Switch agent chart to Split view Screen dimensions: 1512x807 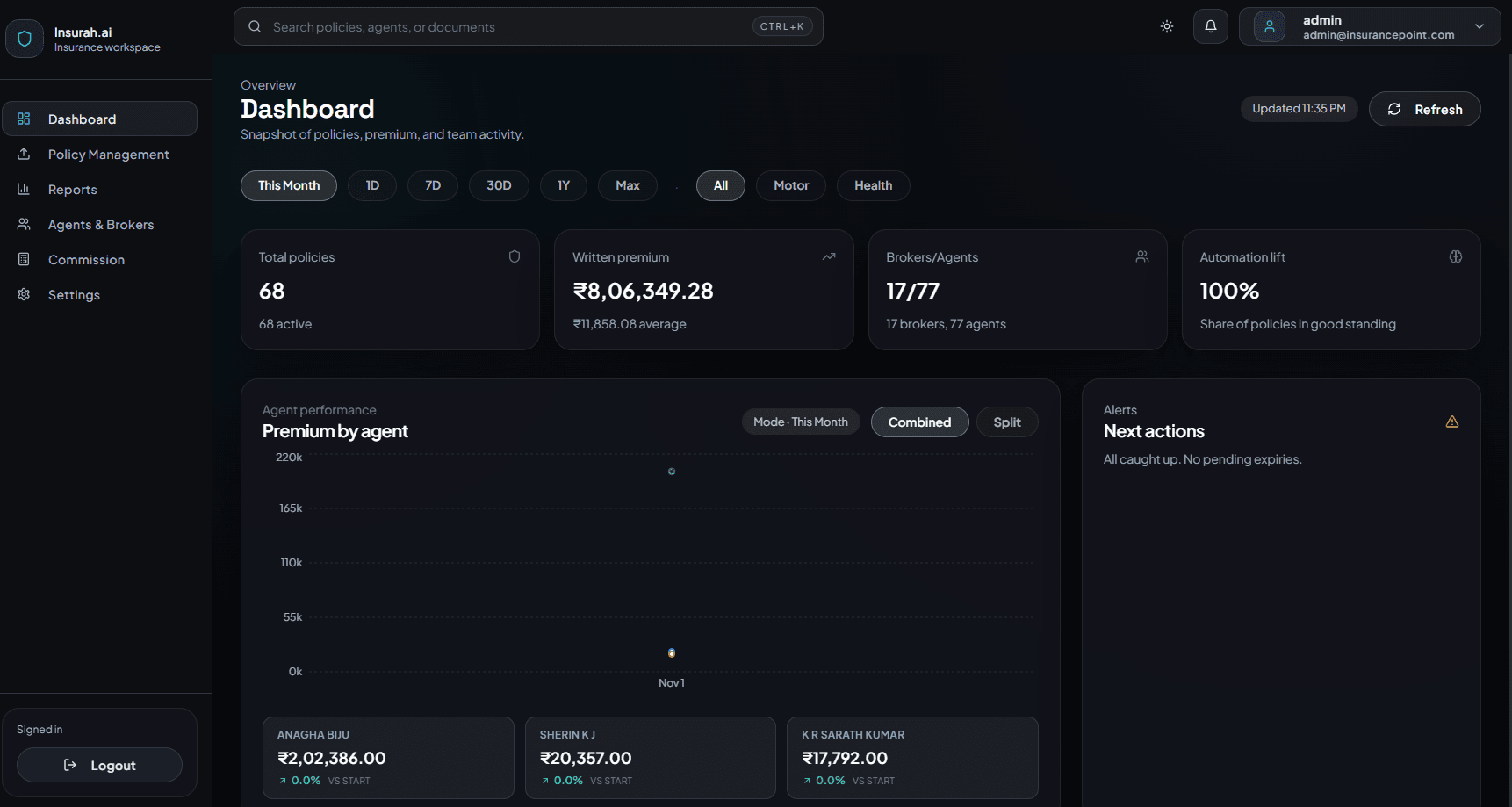(1006, 422)
